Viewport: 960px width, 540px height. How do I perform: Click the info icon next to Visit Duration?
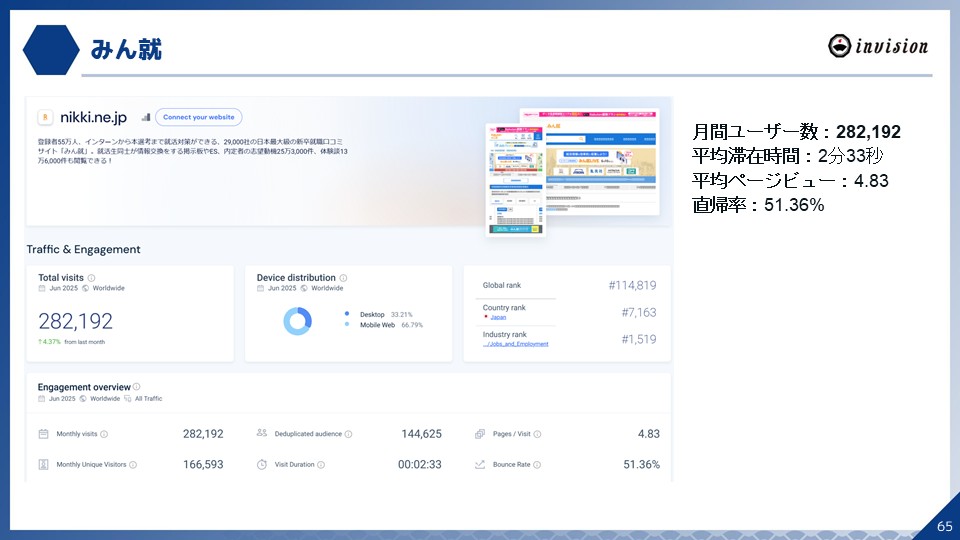pos(321,465)
